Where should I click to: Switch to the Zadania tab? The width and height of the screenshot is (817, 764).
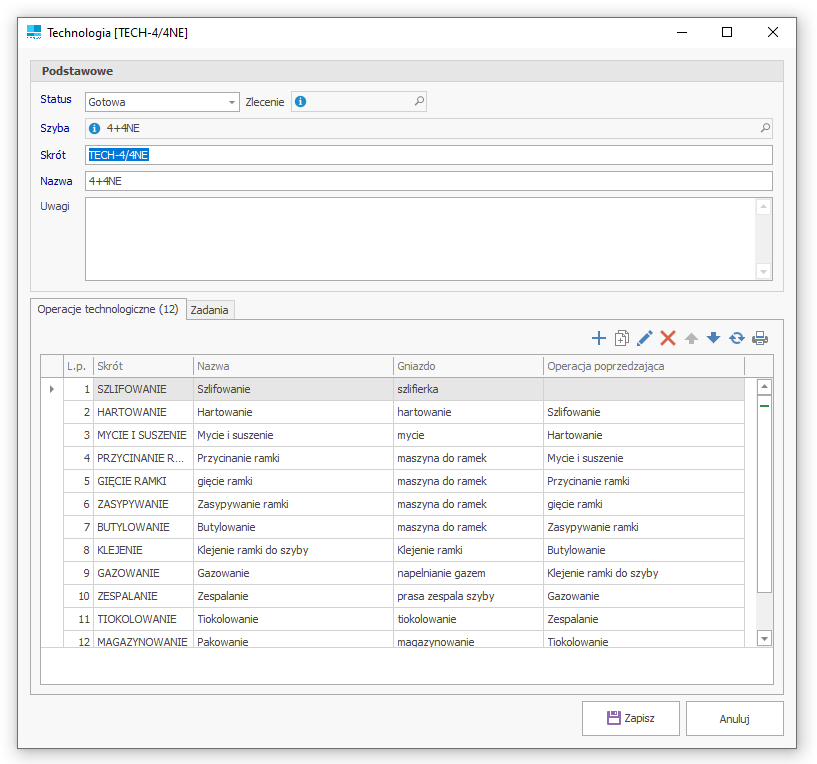(210, 310)
